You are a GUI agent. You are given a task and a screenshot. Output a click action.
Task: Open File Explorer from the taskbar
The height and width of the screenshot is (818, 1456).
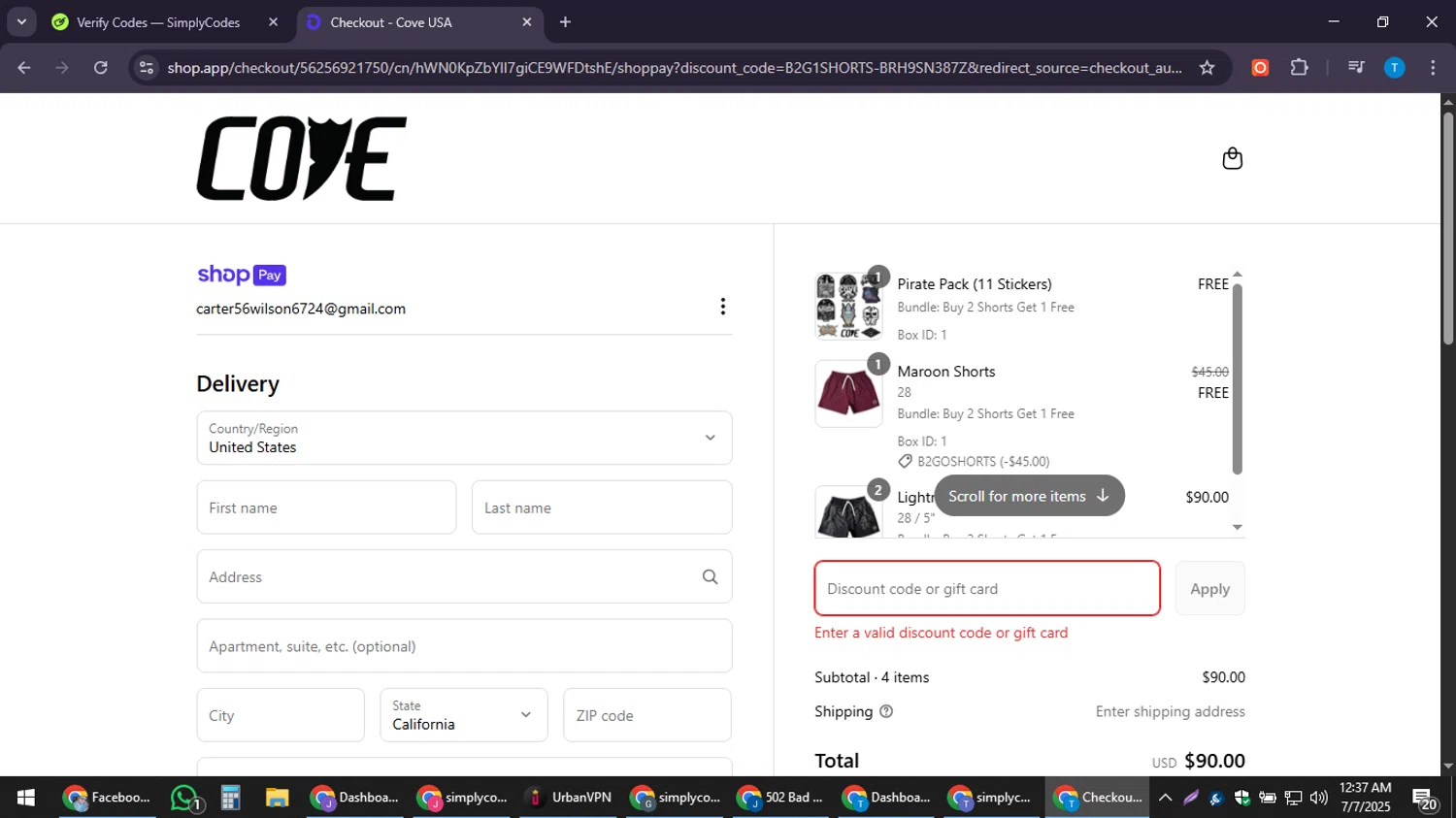(277, 798)
